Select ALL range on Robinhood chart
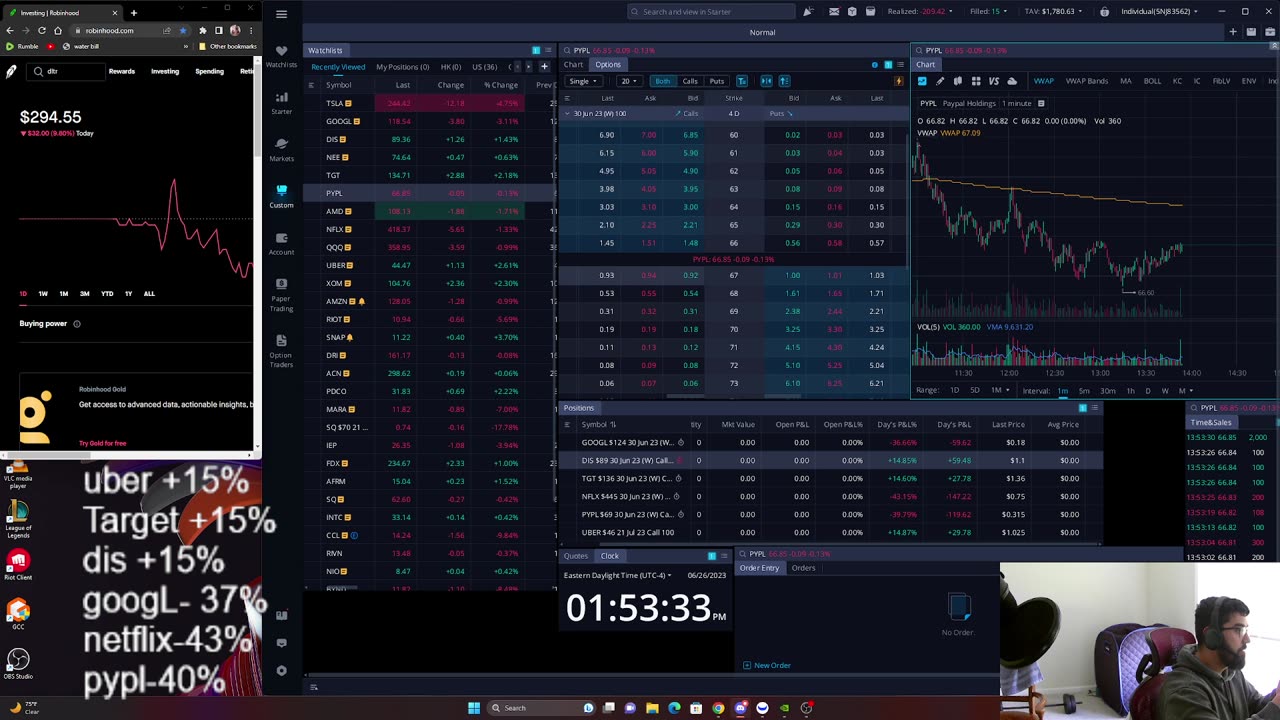 (149, 294)
